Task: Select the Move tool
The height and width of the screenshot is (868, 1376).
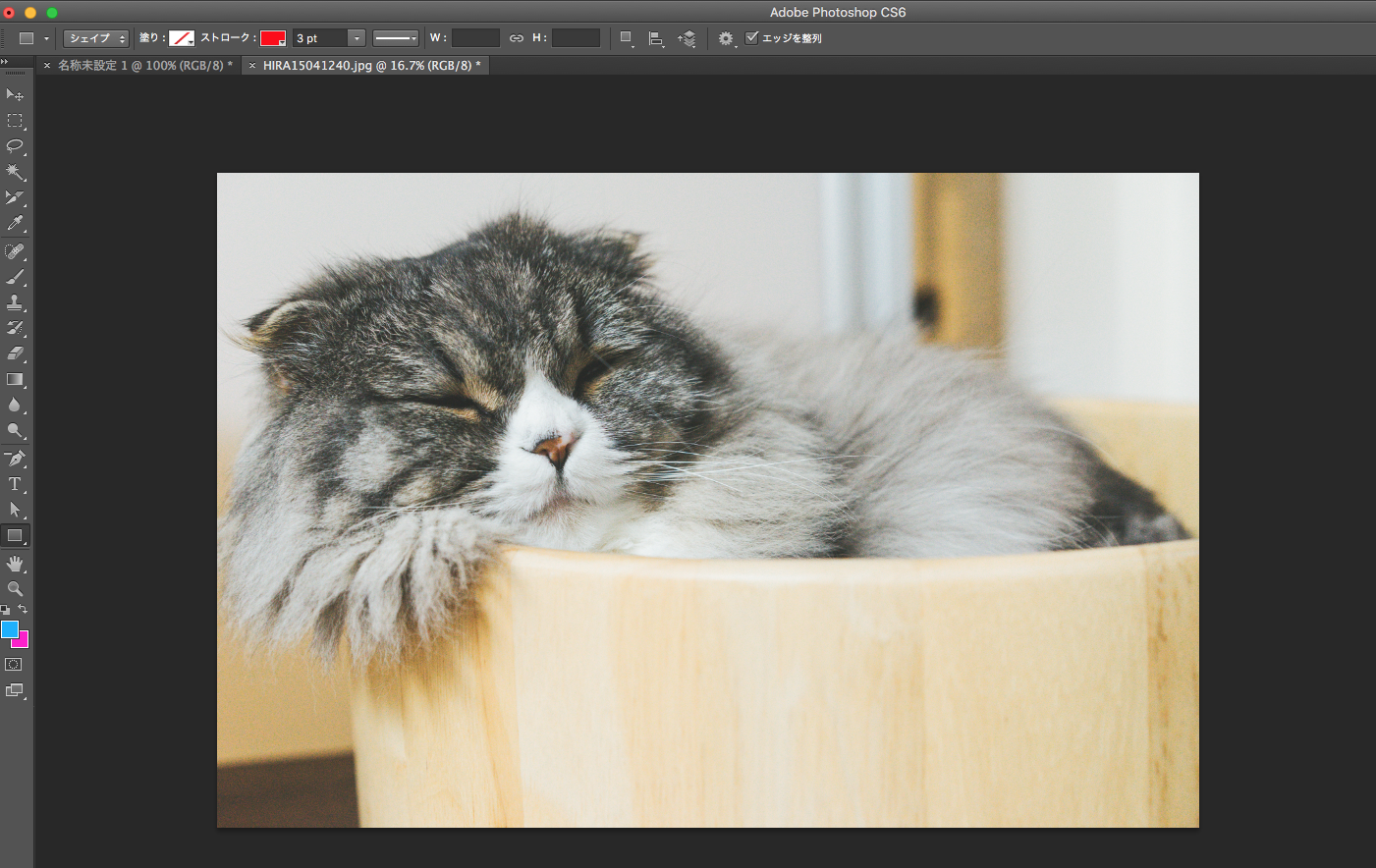Action: (15, 95)
